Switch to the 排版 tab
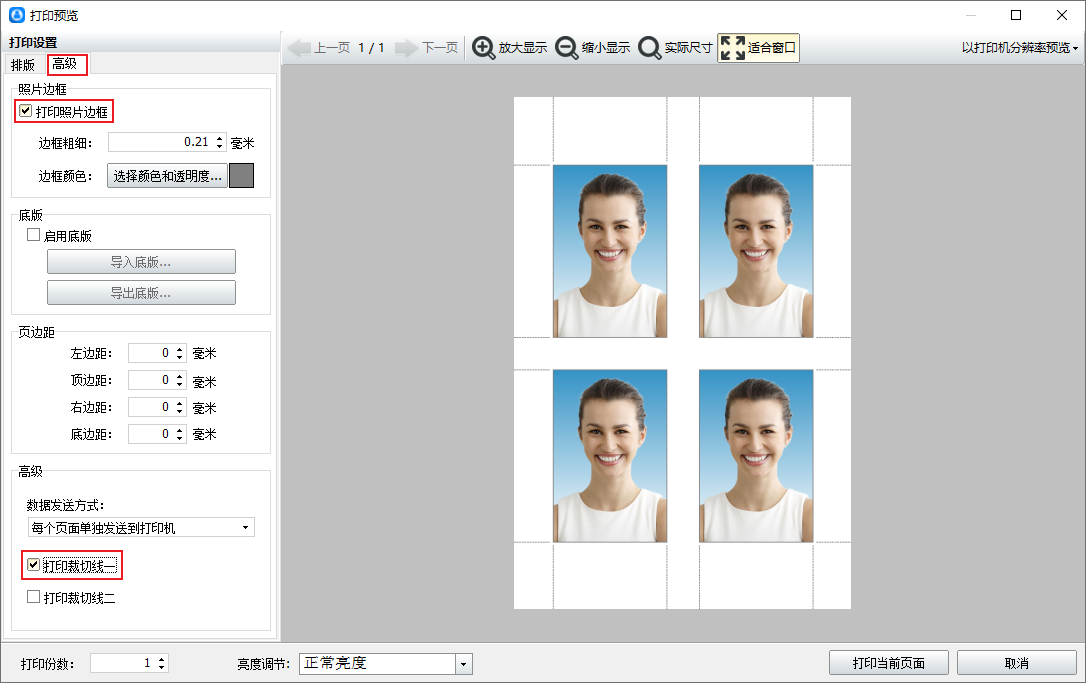This screenshot has width=1086, height=683. click(23, 65)
